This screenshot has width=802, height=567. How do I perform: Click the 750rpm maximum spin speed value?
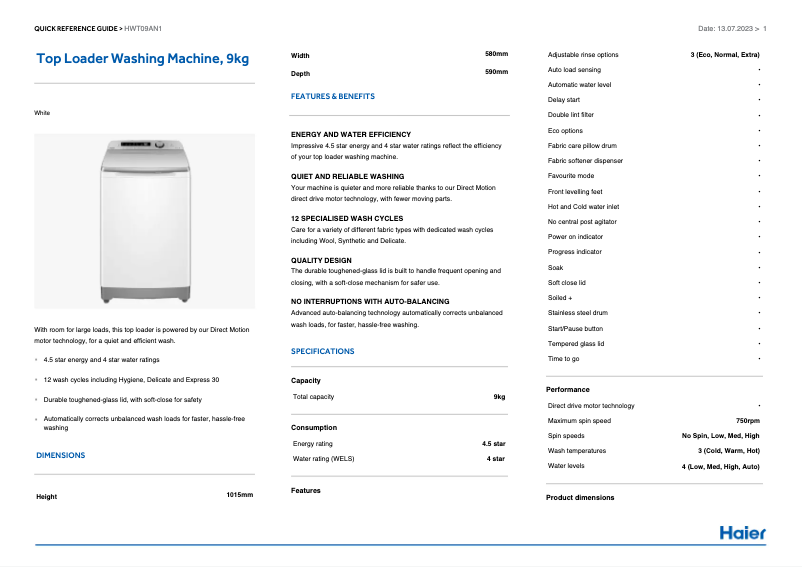click(747, 421)
